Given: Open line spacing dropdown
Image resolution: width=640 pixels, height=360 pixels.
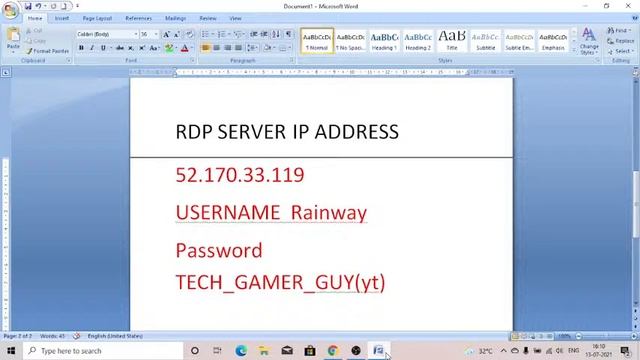Looking at the screenshot, I should [x=252, y=48].
